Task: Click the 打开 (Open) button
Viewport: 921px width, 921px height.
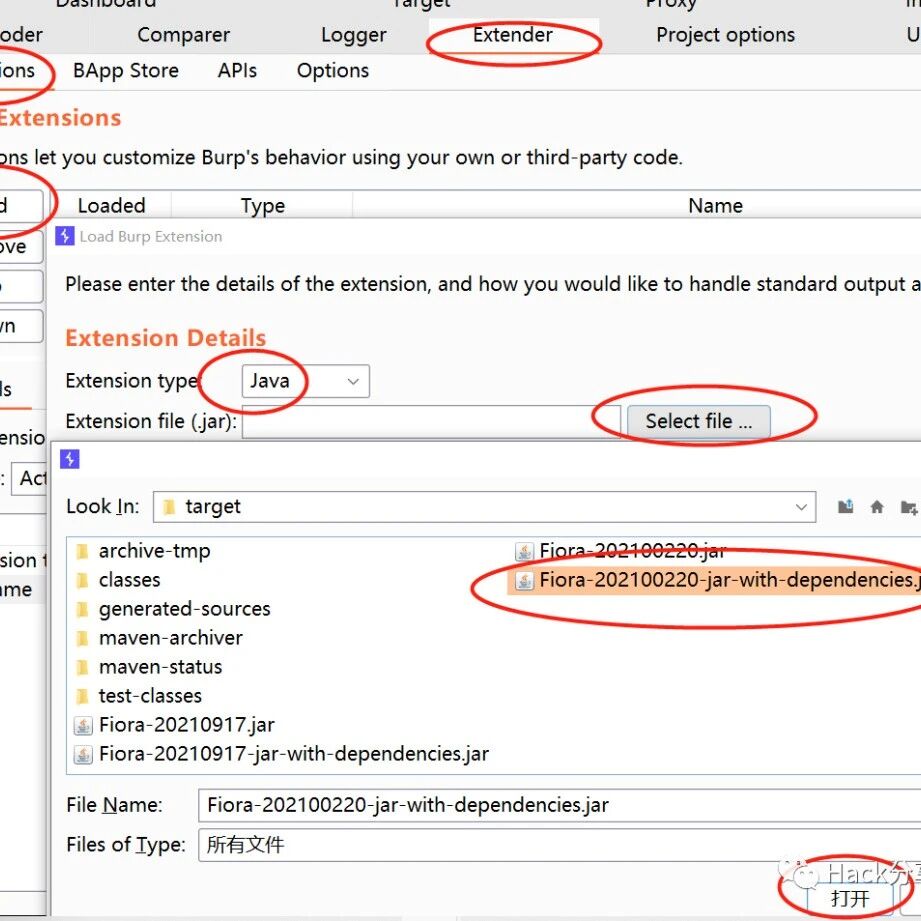Action: (x=850, y=899)
